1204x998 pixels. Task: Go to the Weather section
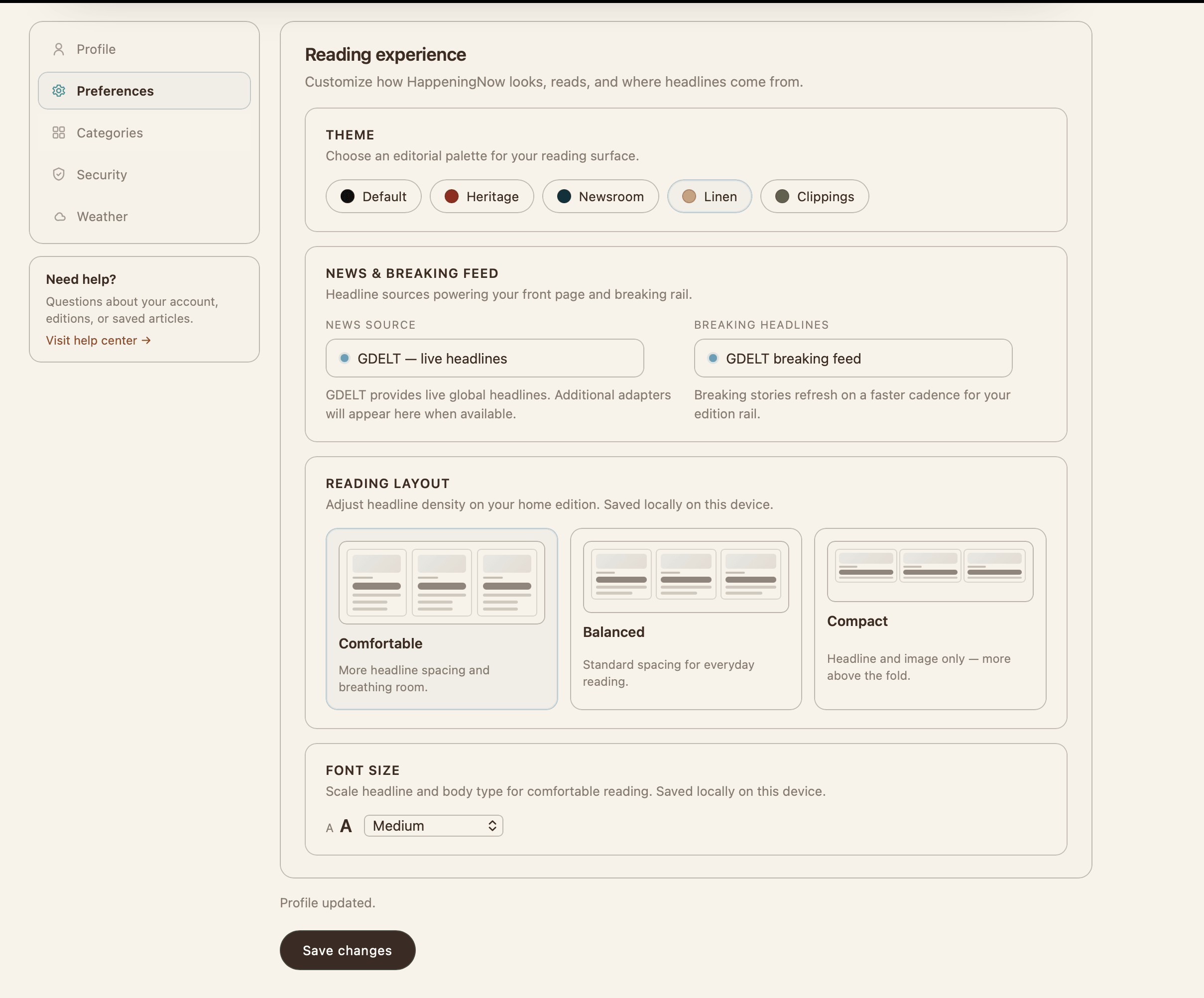144,217
